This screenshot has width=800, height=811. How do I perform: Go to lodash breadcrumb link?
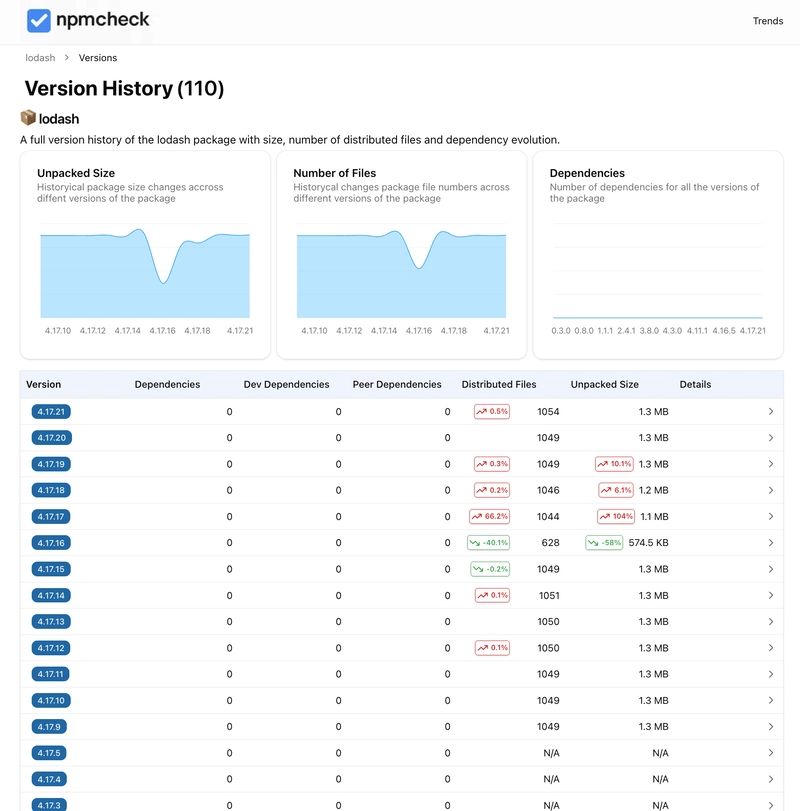tap(40, 58)
